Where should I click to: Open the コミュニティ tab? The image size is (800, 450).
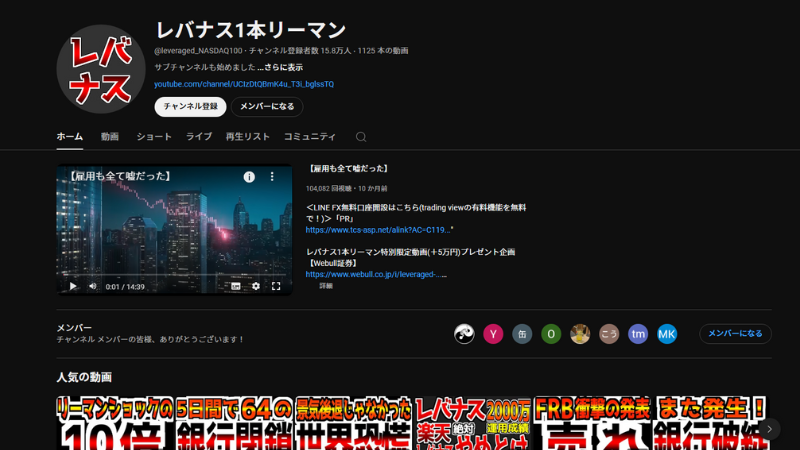[x=310, y=137]
